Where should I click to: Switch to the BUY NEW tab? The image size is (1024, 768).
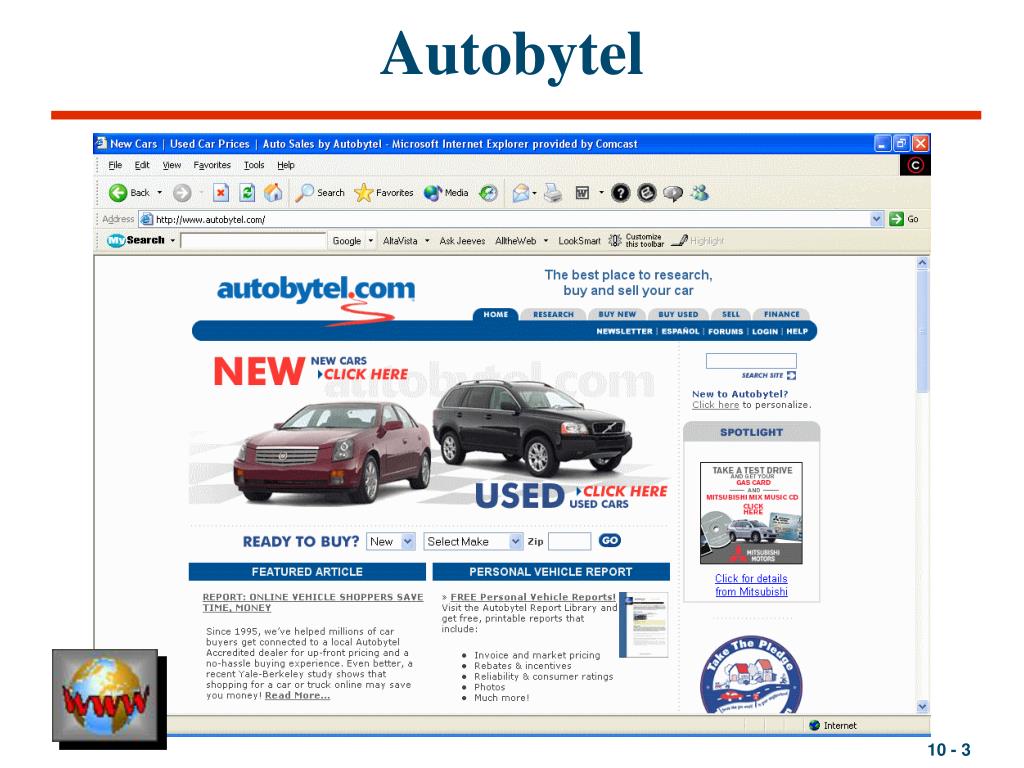click(617, 314)
